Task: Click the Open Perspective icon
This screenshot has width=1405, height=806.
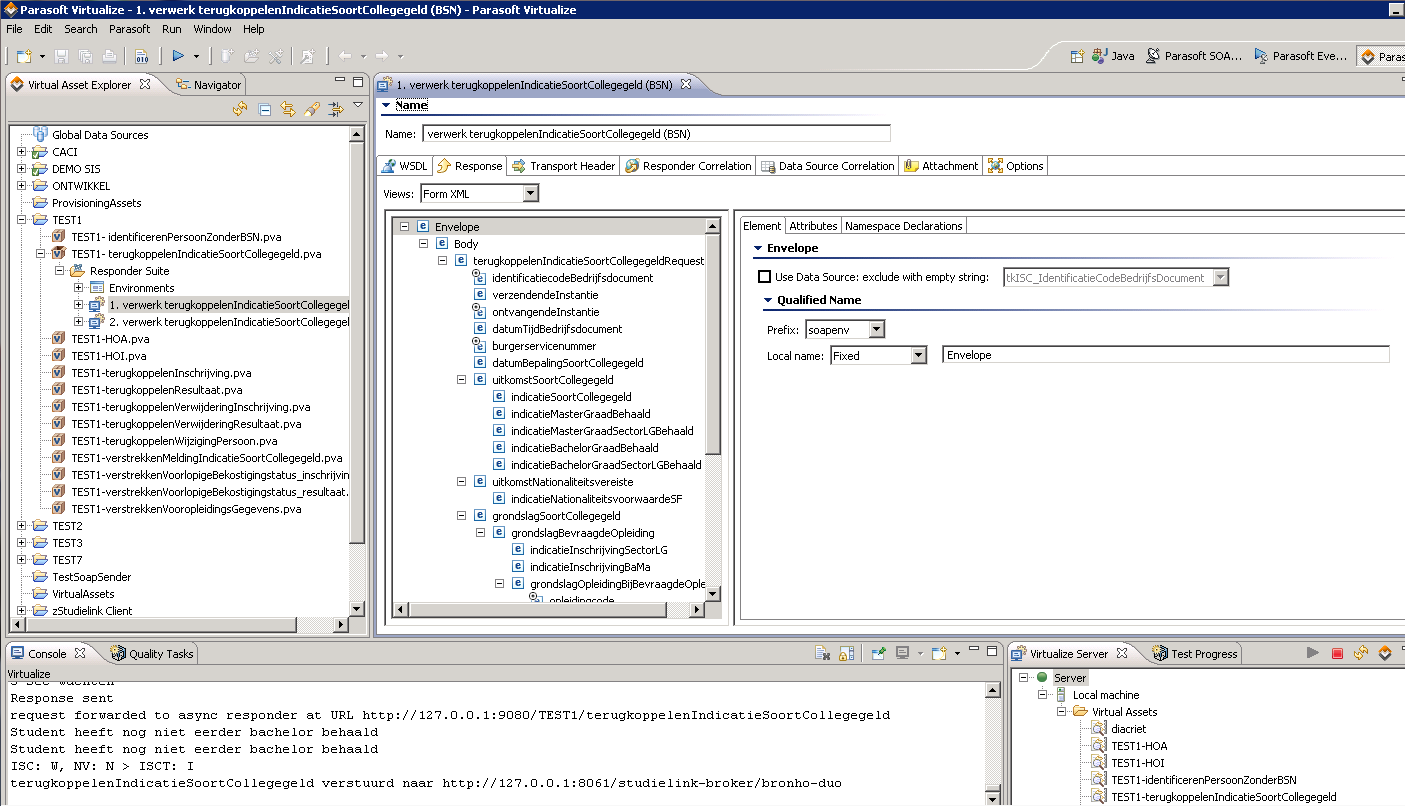Action: [1078, 56]
